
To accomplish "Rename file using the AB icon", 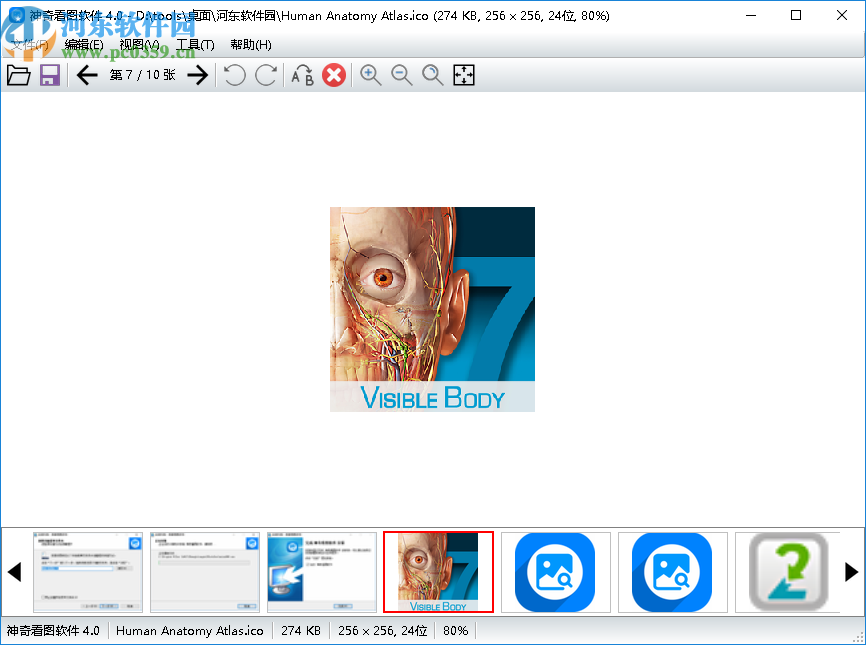I will tap(302, 75).
